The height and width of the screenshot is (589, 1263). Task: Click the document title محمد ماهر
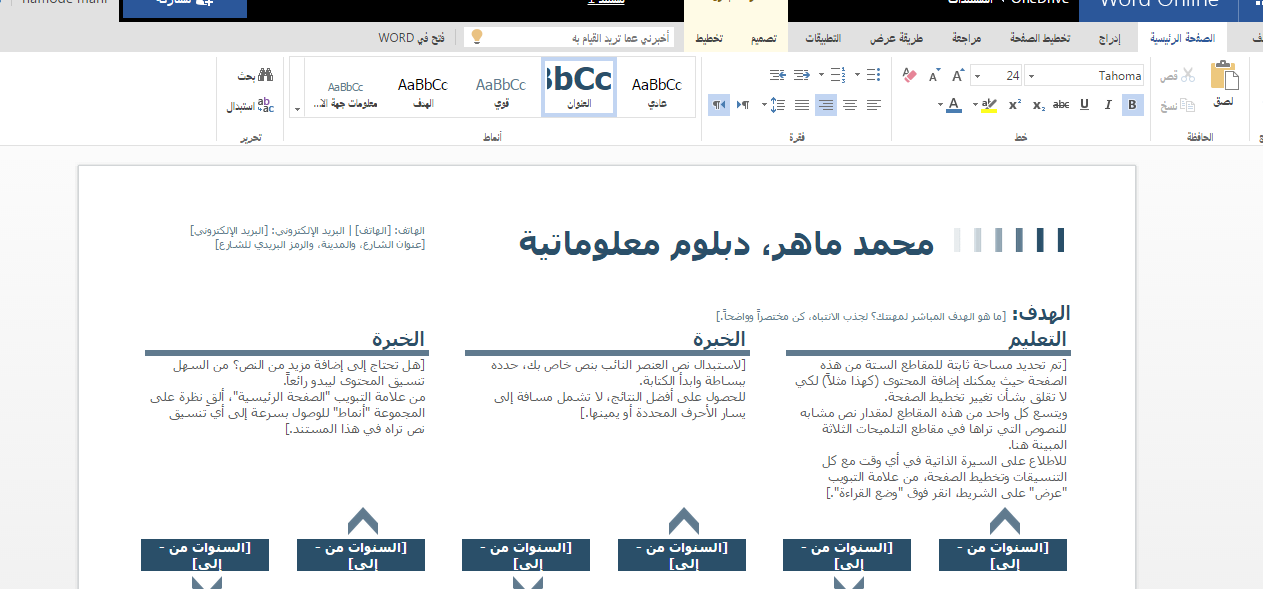pos(727,243)
